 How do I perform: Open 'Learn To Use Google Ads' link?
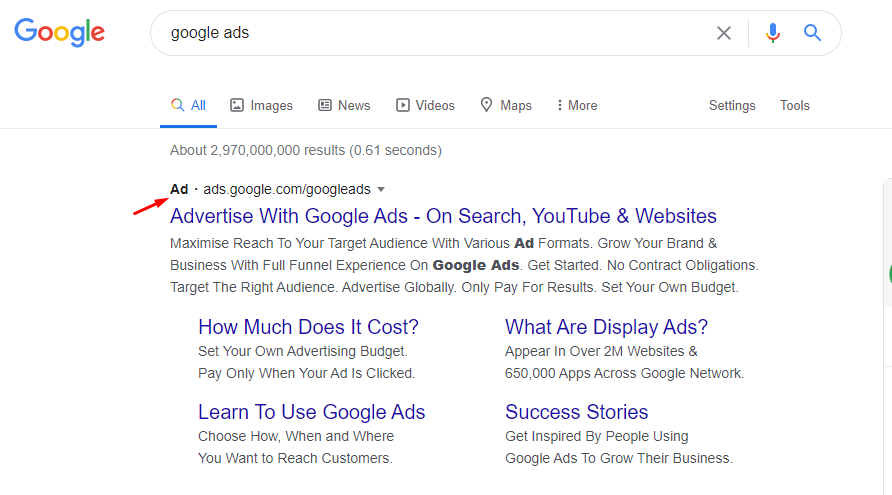(312, 412)
